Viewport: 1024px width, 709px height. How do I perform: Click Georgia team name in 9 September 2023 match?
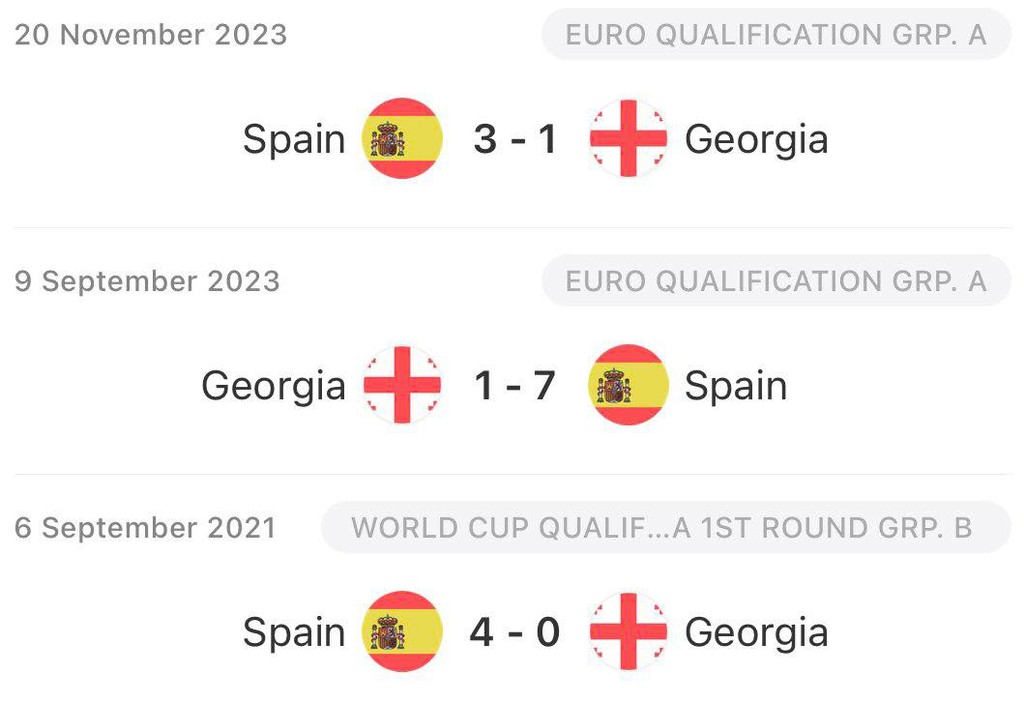pyautogui.click(x=274, y=386)
